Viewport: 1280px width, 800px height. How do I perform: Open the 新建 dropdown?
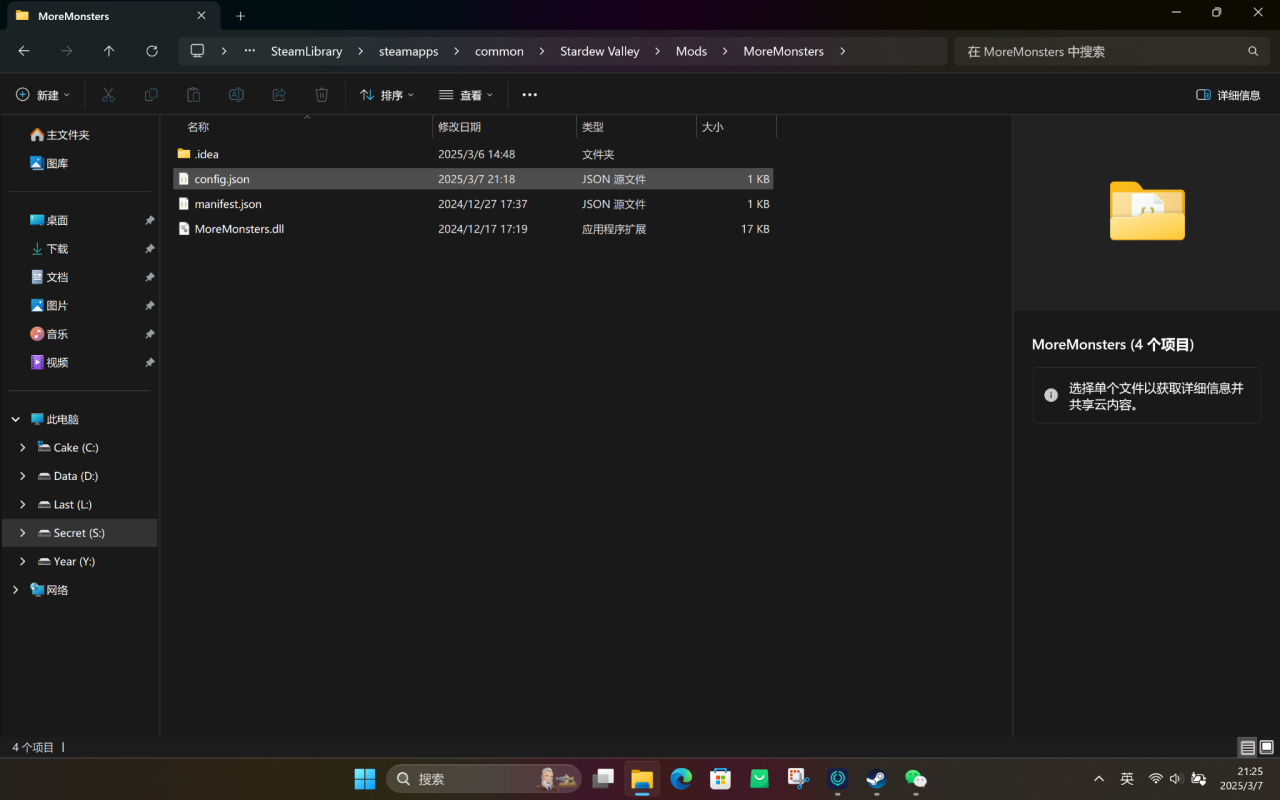pyautogui.click(x=43, y=95)
